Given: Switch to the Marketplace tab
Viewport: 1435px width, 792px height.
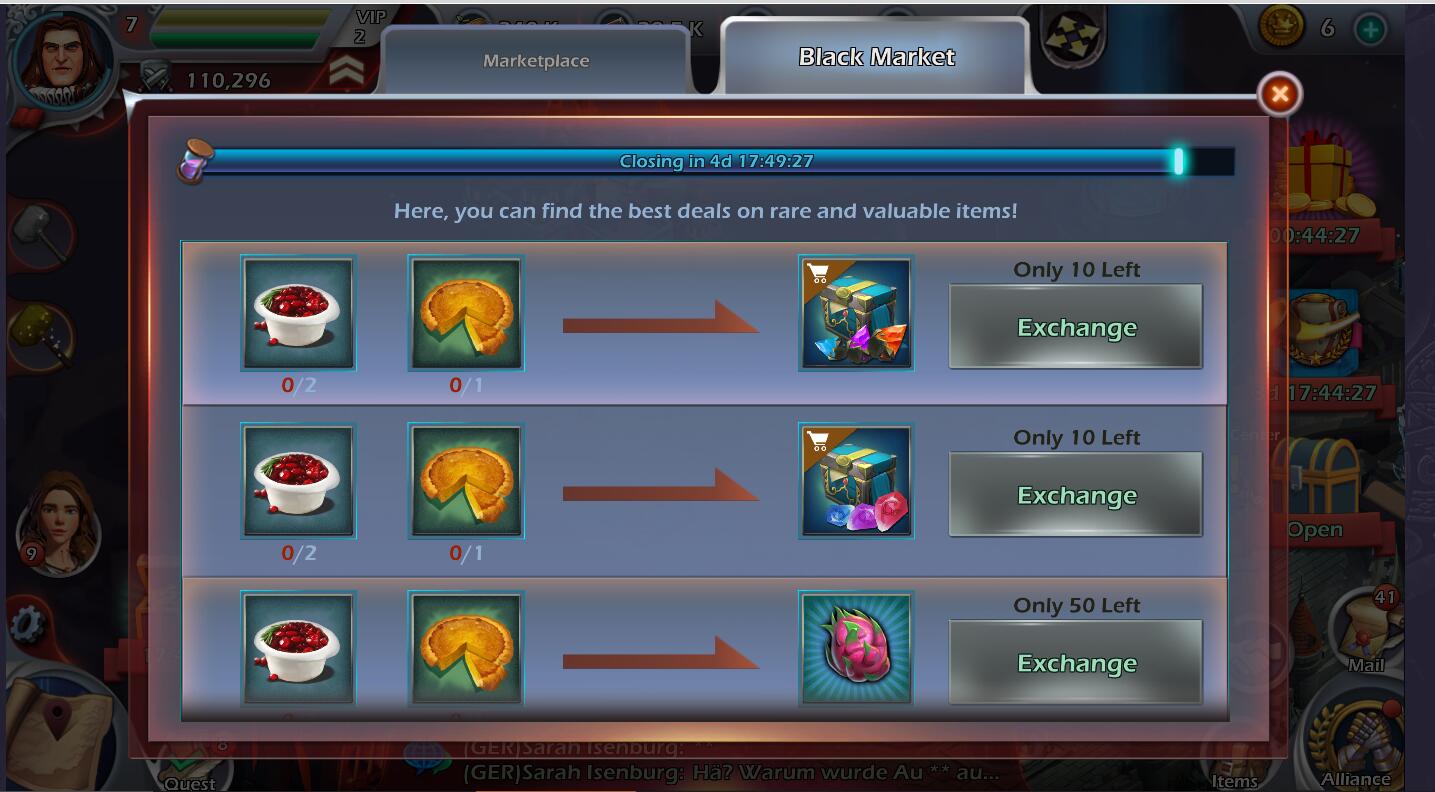Looking at the screenshot, I should 536,61.
